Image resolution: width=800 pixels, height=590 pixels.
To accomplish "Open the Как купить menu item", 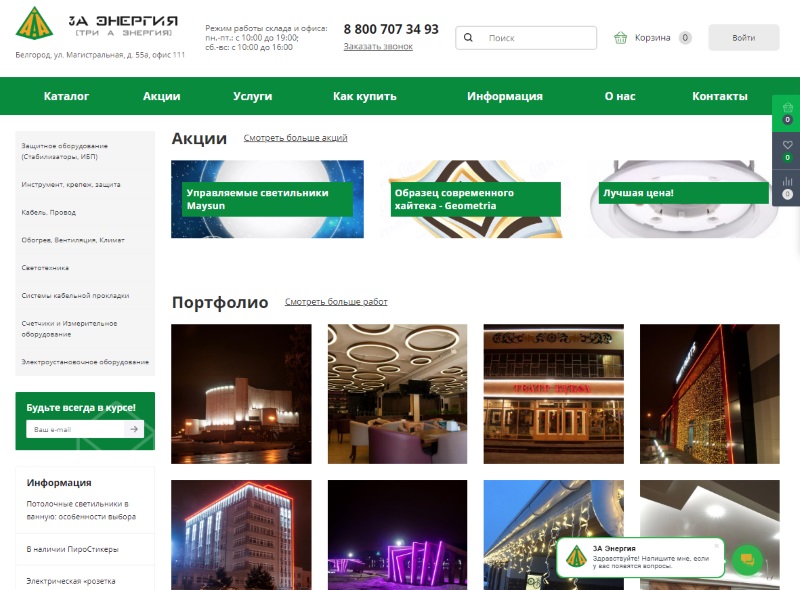I will click(x=364, y=96).
